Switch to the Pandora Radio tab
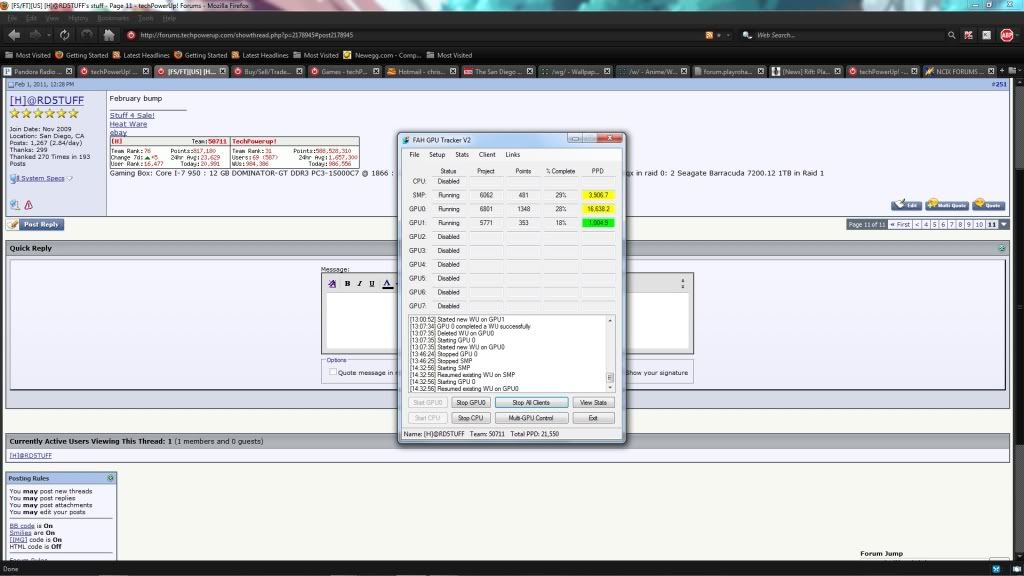This screenshot has width=1024, height=576. pyautogui.click(x=38, y=71)
